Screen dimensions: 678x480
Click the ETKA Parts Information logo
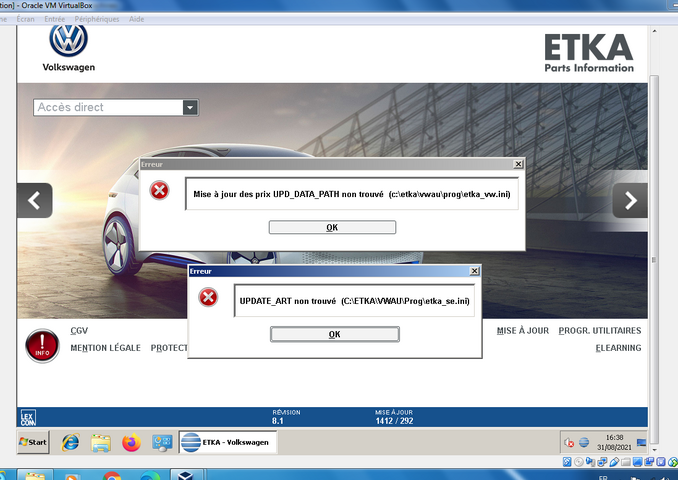589,53
